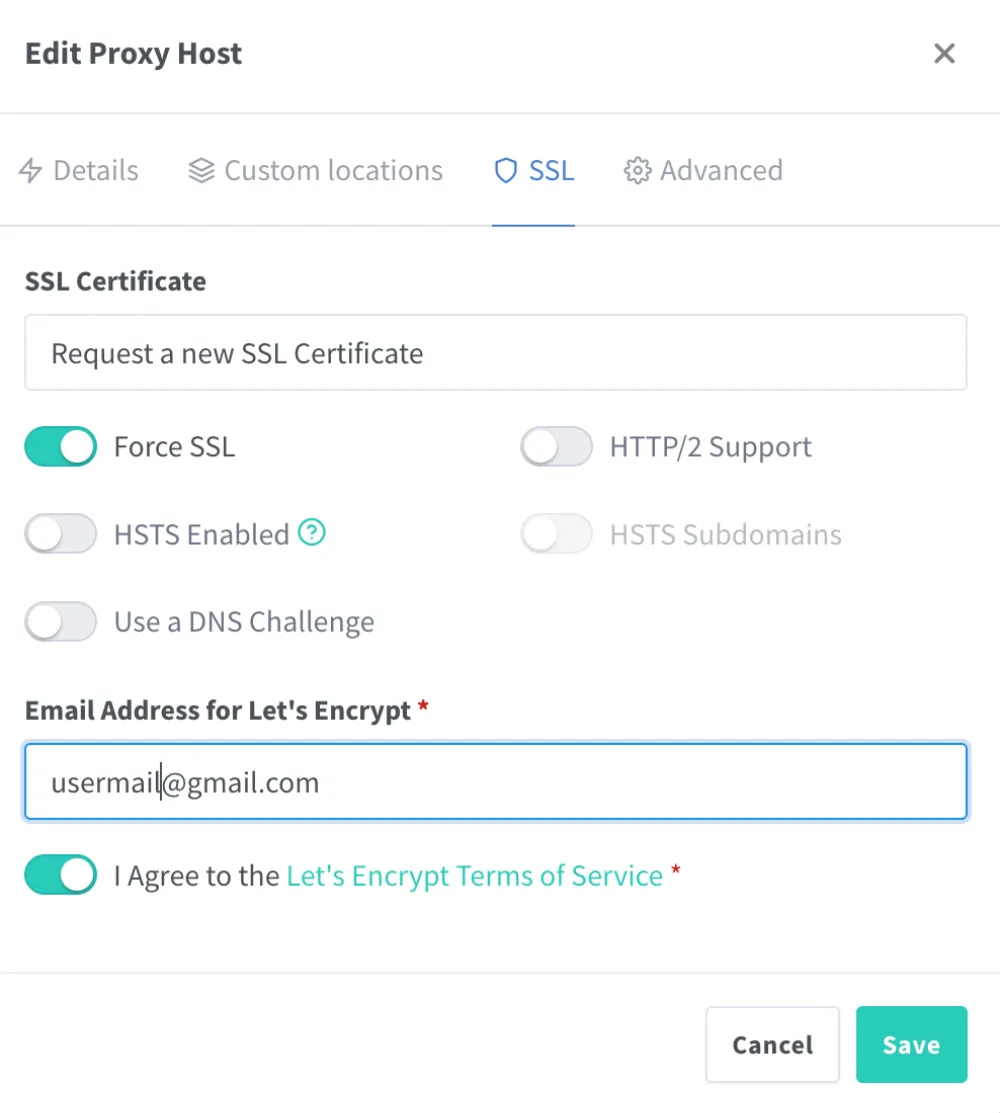The width and height of the screenshot is (1000, 1113).
Task: Switch to the Details tab
Action: pos(79,170)
